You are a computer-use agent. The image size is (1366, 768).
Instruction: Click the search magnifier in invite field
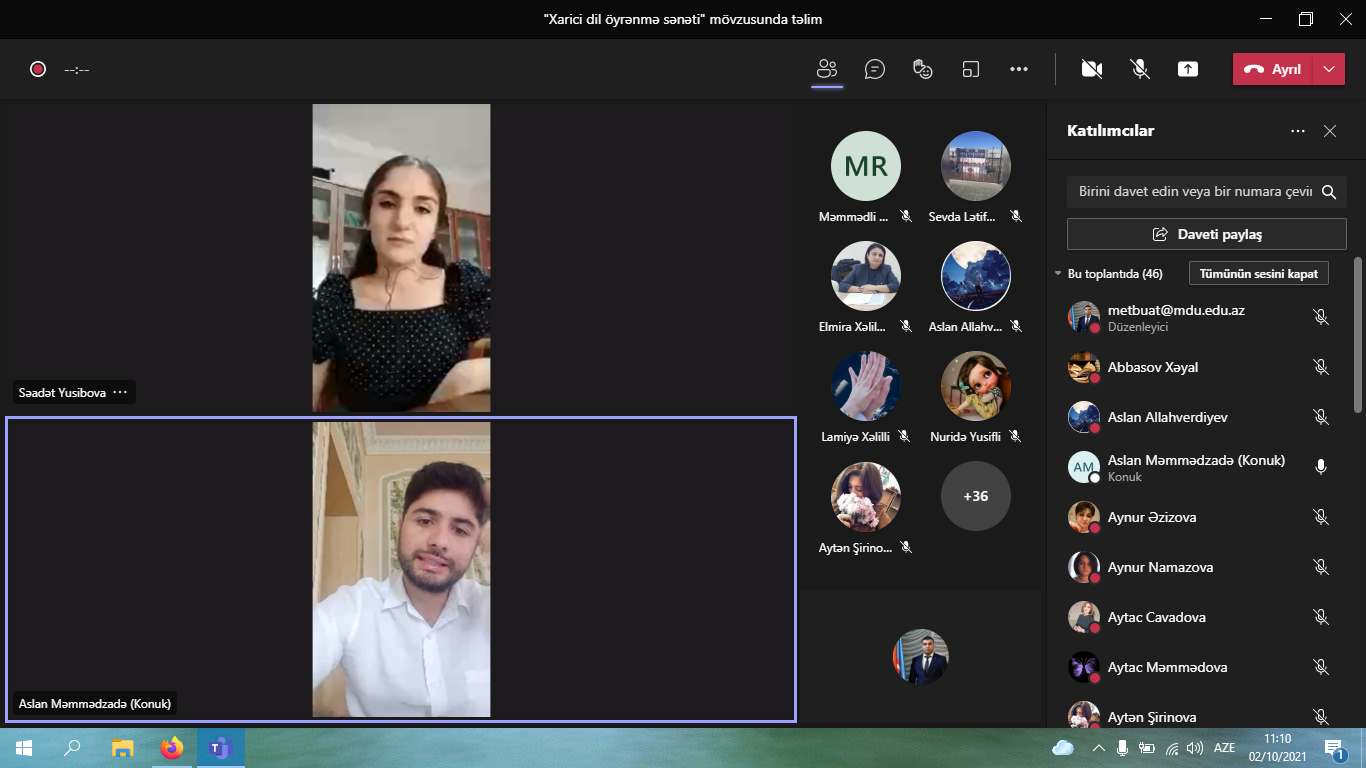coord(1329,192)
